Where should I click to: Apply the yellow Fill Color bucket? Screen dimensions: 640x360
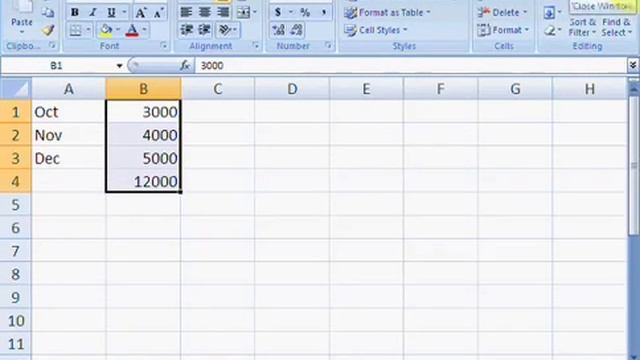[x=106, y=30]
